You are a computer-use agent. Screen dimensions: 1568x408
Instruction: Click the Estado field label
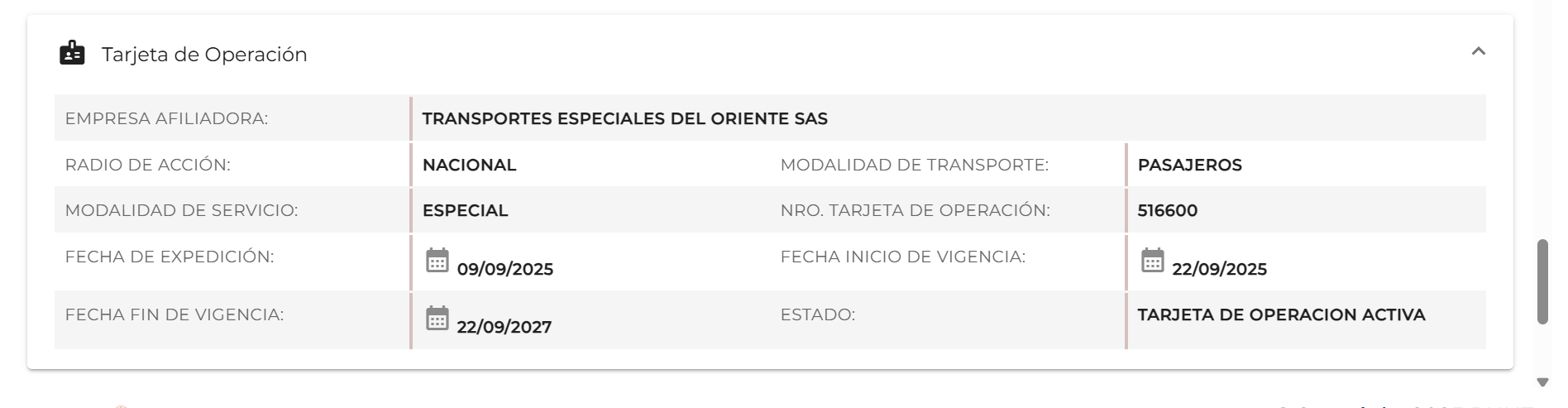click(817, 314)
